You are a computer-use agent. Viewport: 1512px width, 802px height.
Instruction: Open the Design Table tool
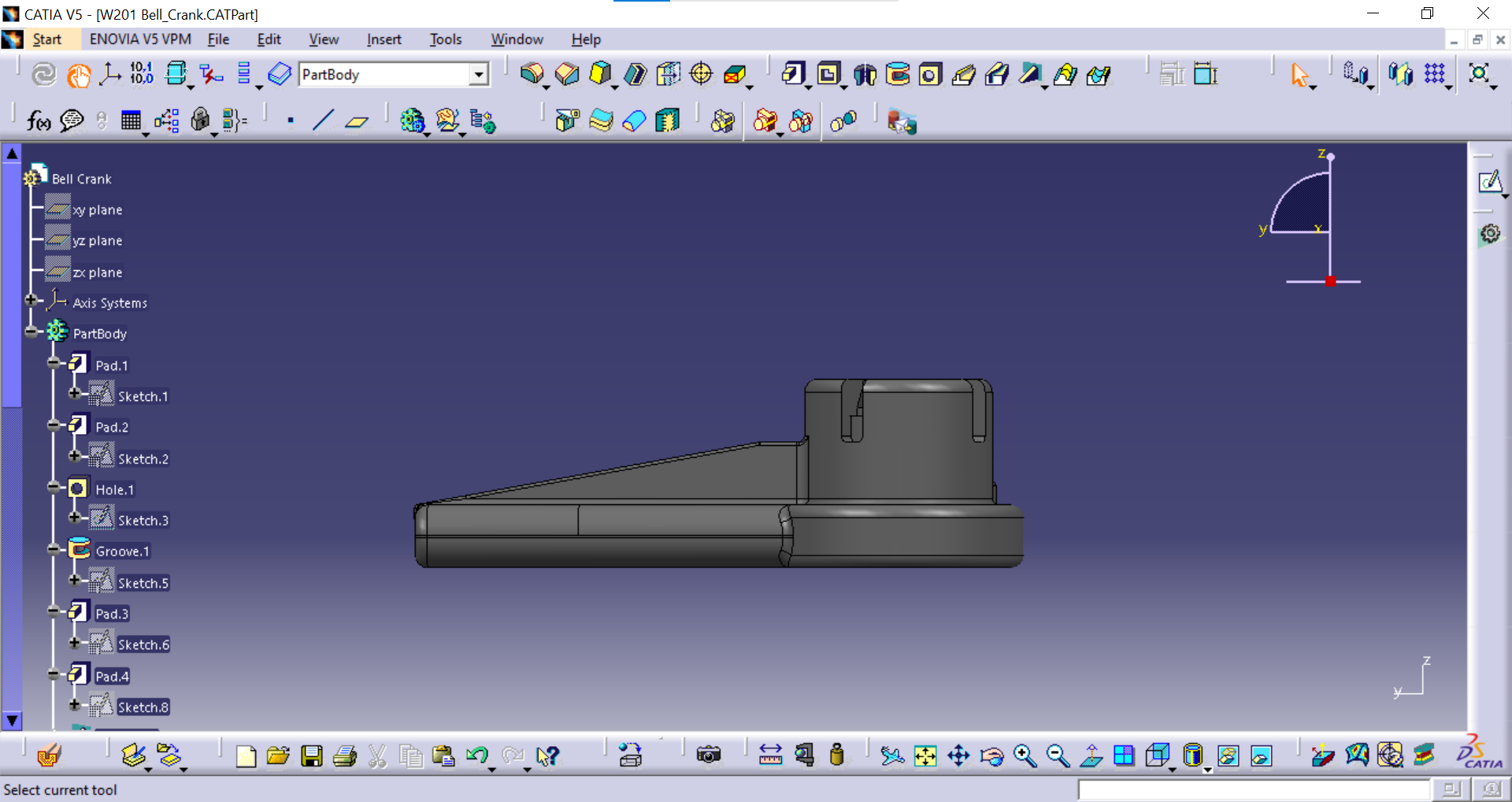131,121
